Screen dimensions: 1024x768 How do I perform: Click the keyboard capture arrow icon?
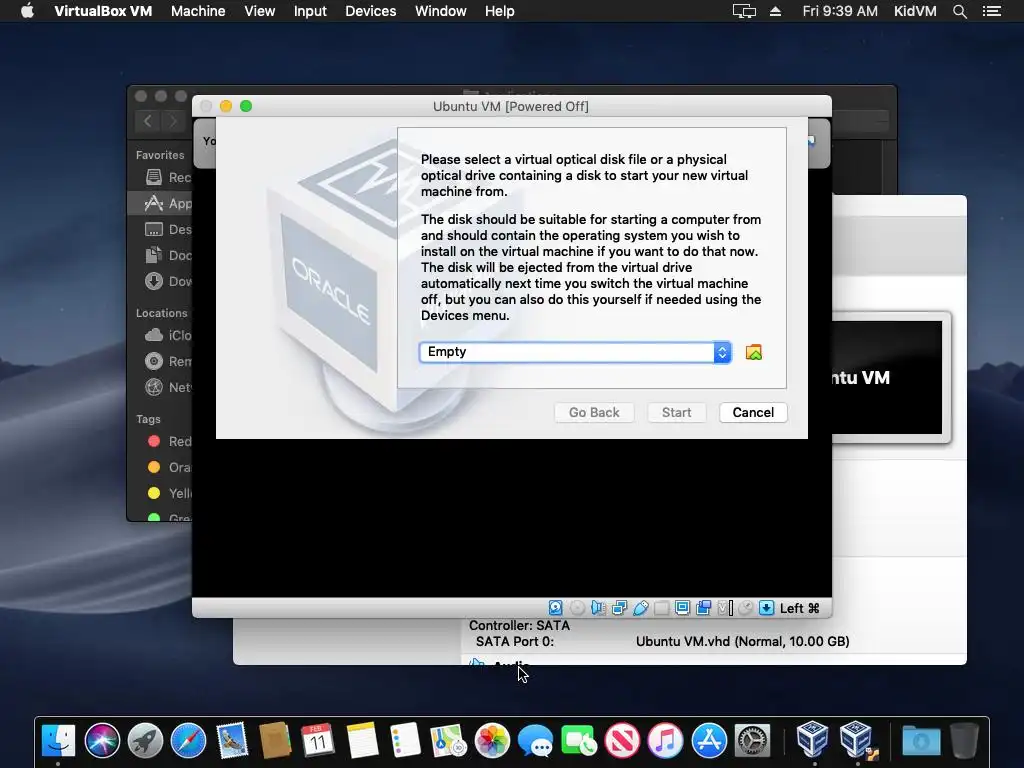point(767,608)
